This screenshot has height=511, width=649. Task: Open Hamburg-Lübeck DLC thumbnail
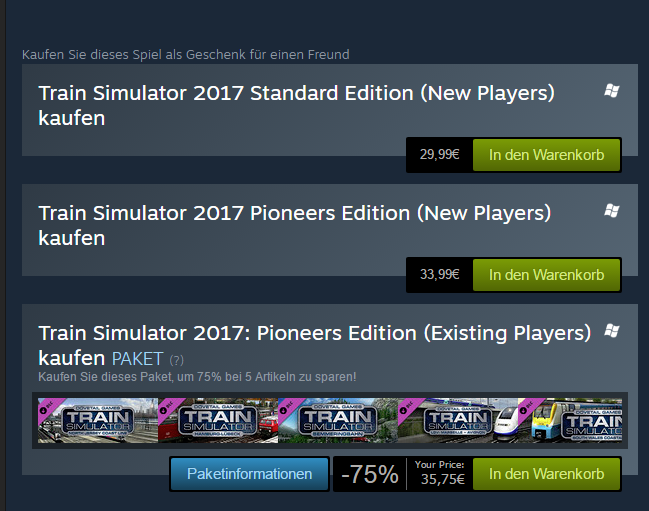[217, 420]
